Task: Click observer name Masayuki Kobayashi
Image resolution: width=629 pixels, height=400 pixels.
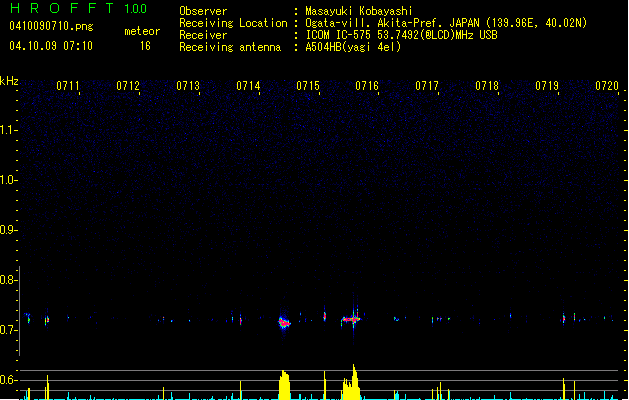Action: pyautogui.click(x=359, y=11)
